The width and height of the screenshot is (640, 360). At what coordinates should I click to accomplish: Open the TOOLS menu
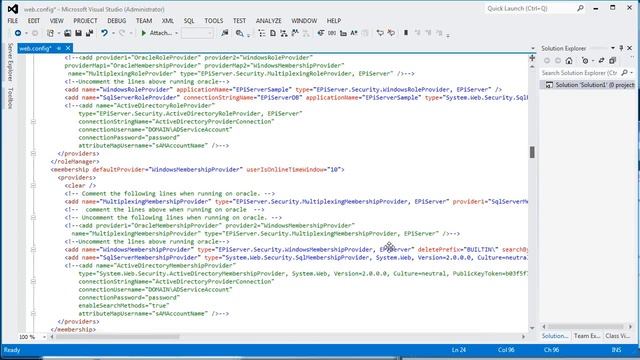tap(214, 20)
